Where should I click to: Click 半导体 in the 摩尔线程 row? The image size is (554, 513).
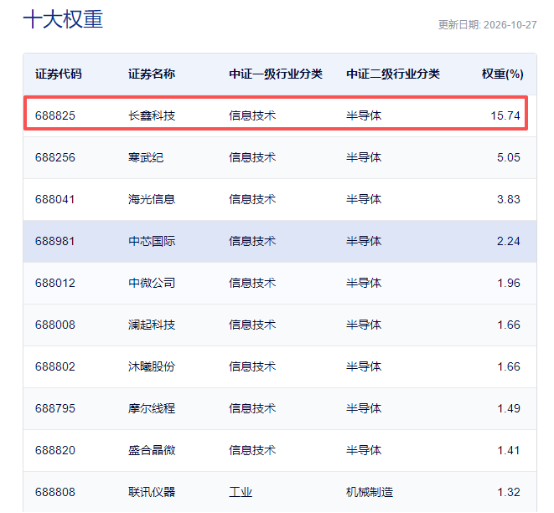pyautogui.click(x=364, y=408)
